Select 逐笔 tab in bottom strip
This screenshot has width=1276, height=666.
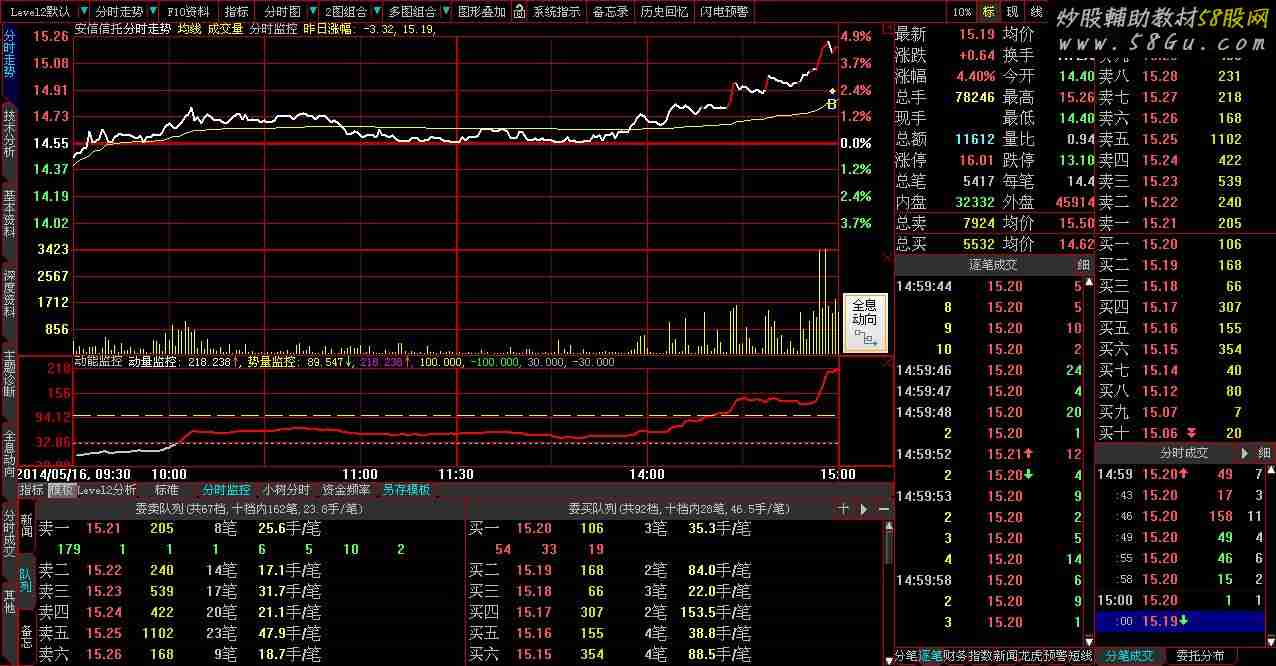(x=930, y=657)
